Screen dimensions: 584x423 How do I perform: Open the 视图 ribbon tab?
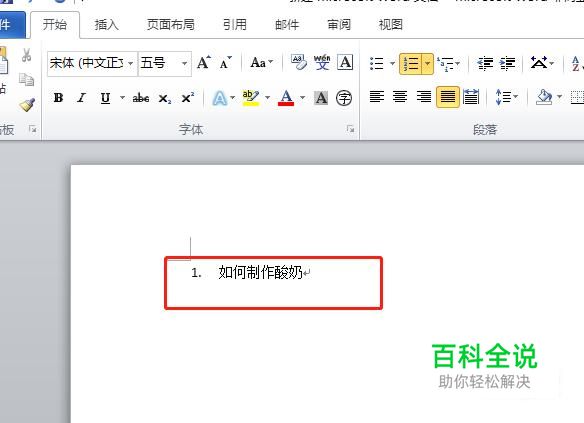pyautogui.click(x=390, y=25)
